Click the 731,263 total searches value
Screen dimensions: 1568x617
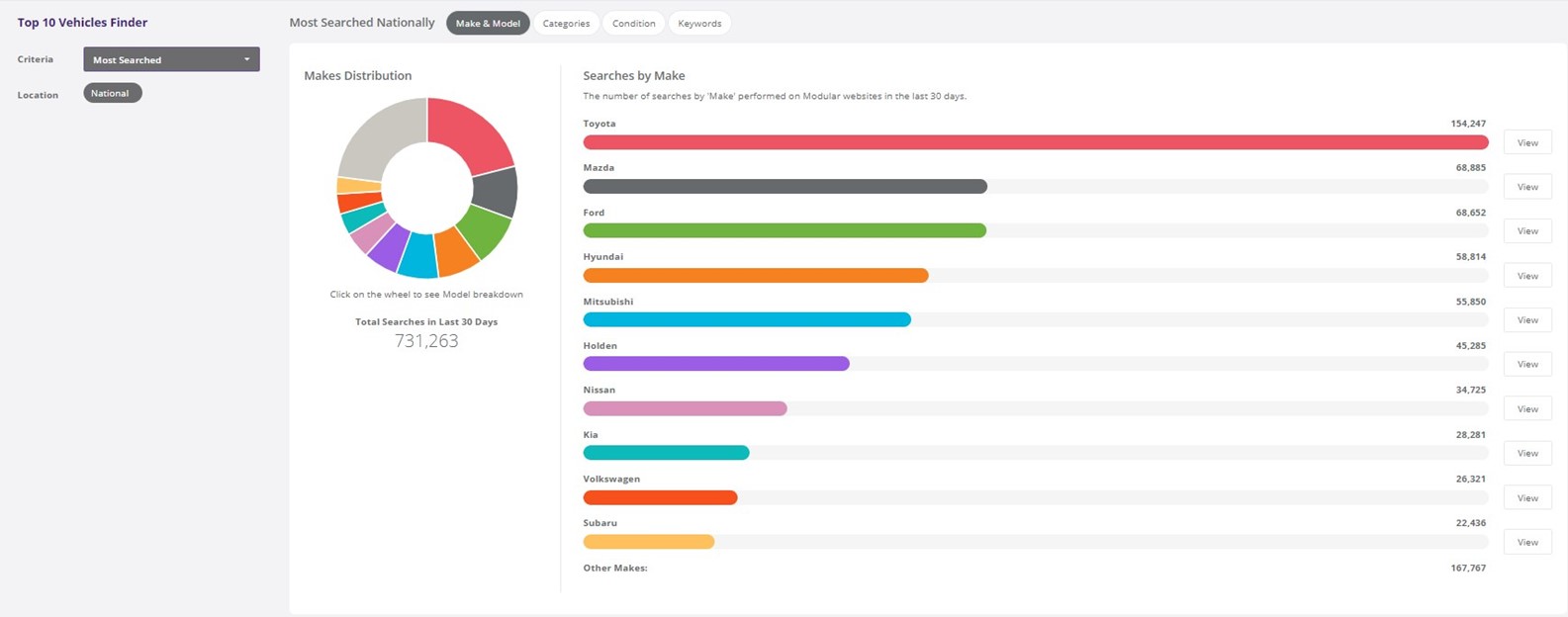click(426, 340)
